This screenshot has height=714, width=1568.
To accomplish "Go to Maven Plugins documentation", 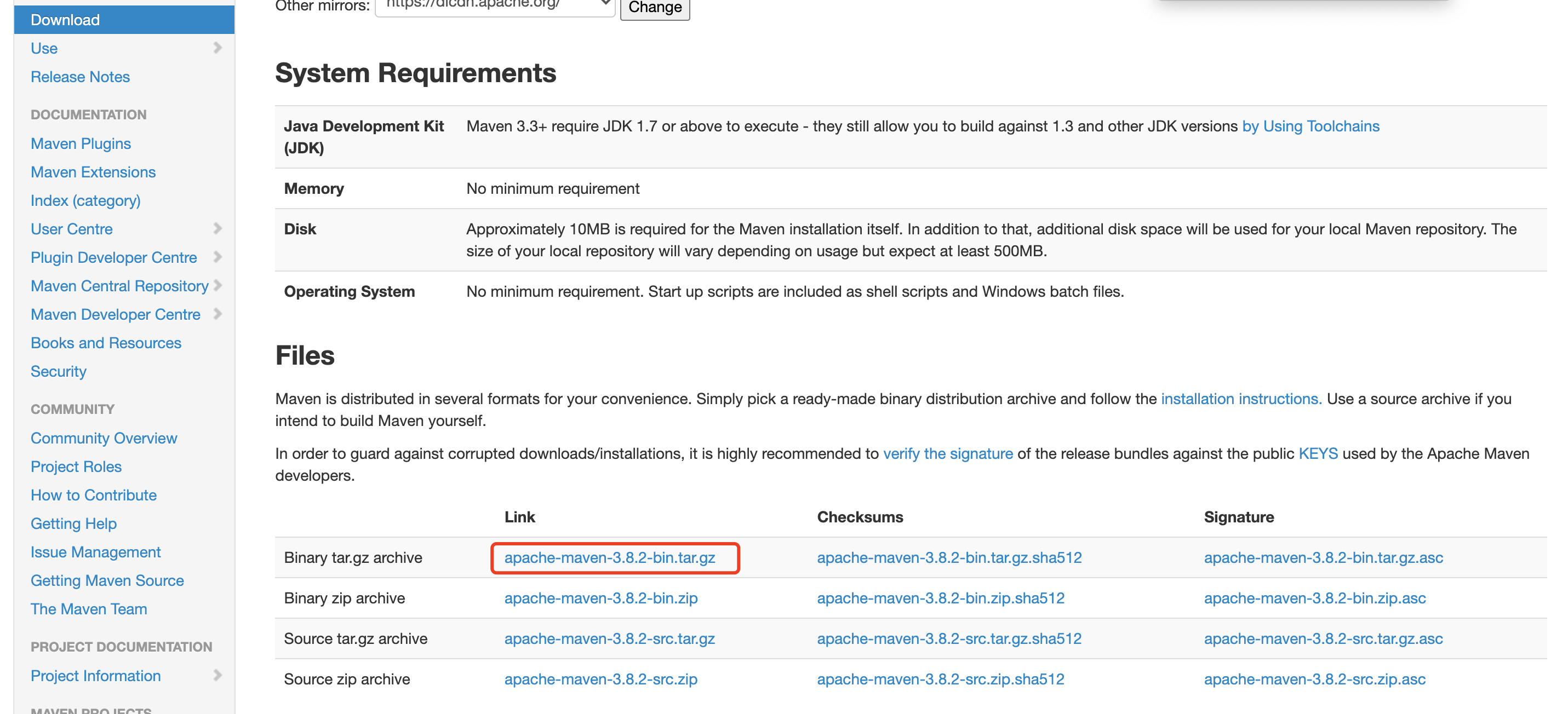I will tap(81, 143).
